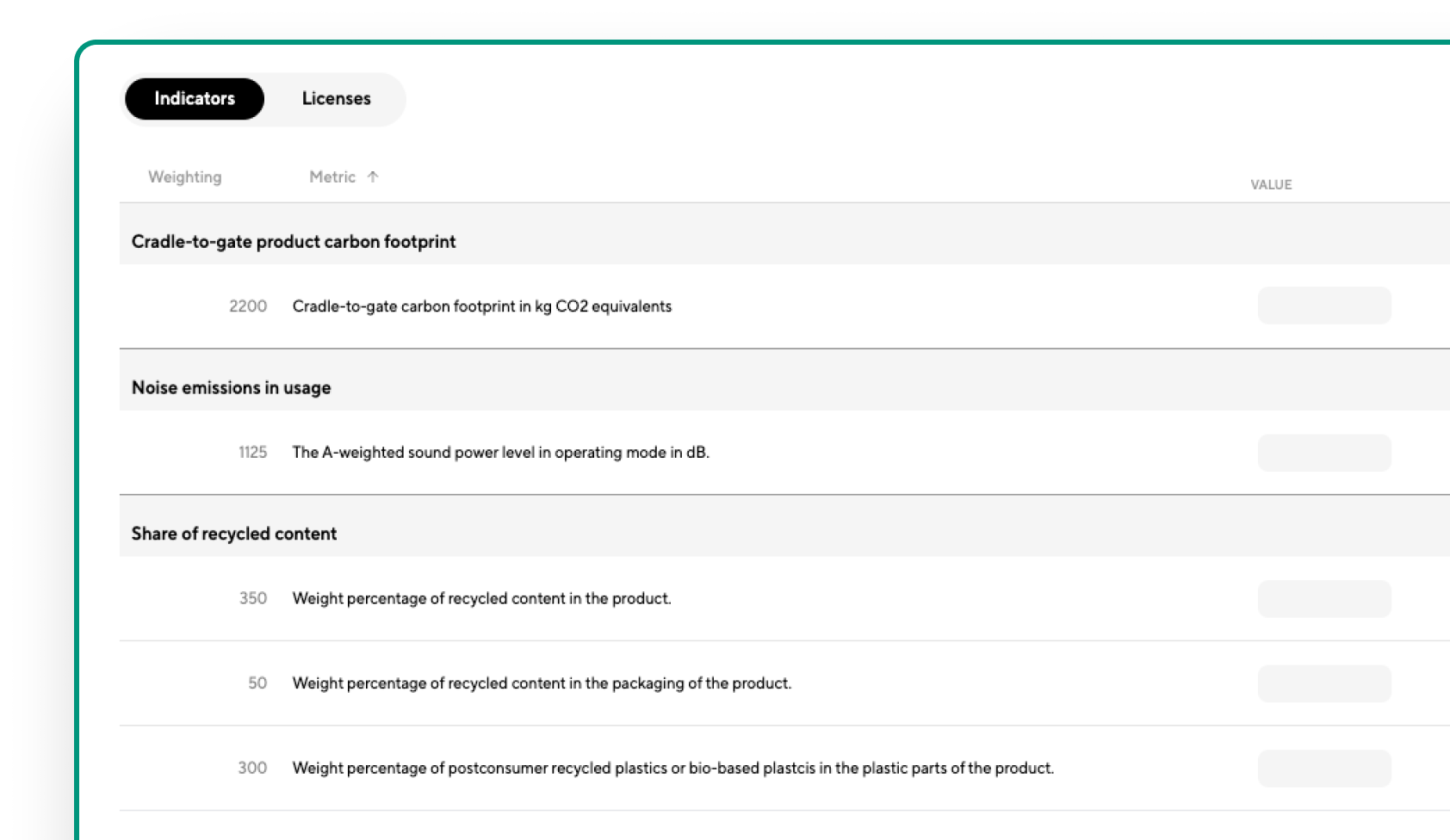Switch to the Indicators tab
The height and width of the screenshot is (840, 1450).
coord(195,99)
